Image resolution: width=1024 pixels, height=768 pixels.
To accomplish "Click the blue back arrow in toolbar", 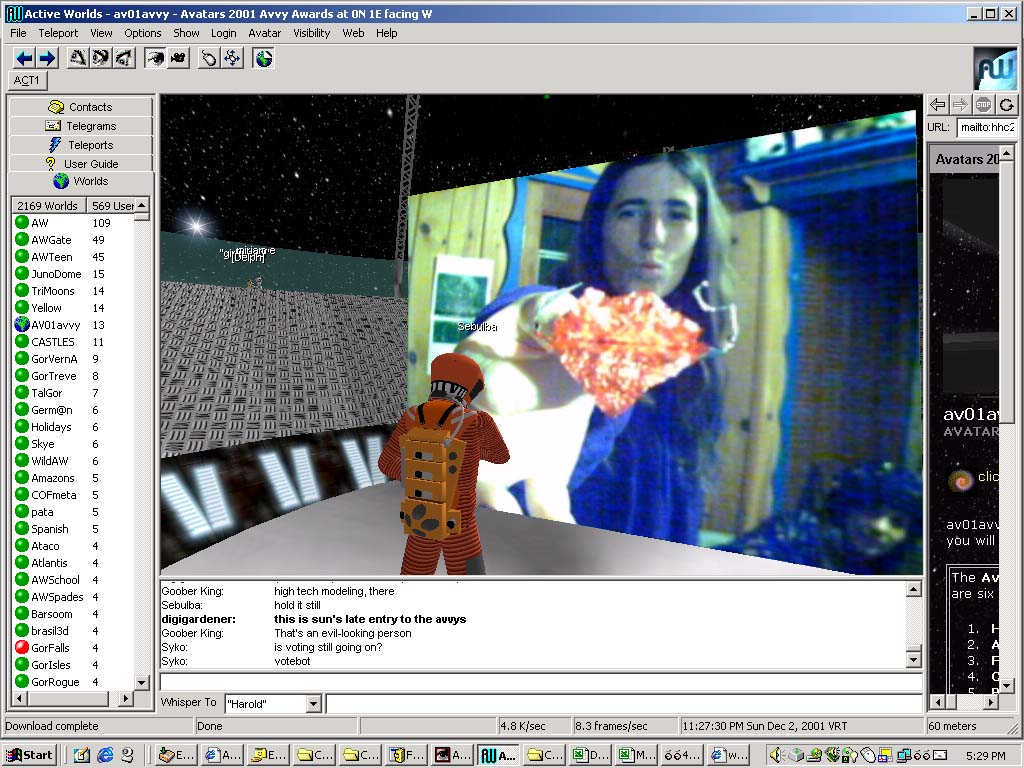I will pos(24,58).
